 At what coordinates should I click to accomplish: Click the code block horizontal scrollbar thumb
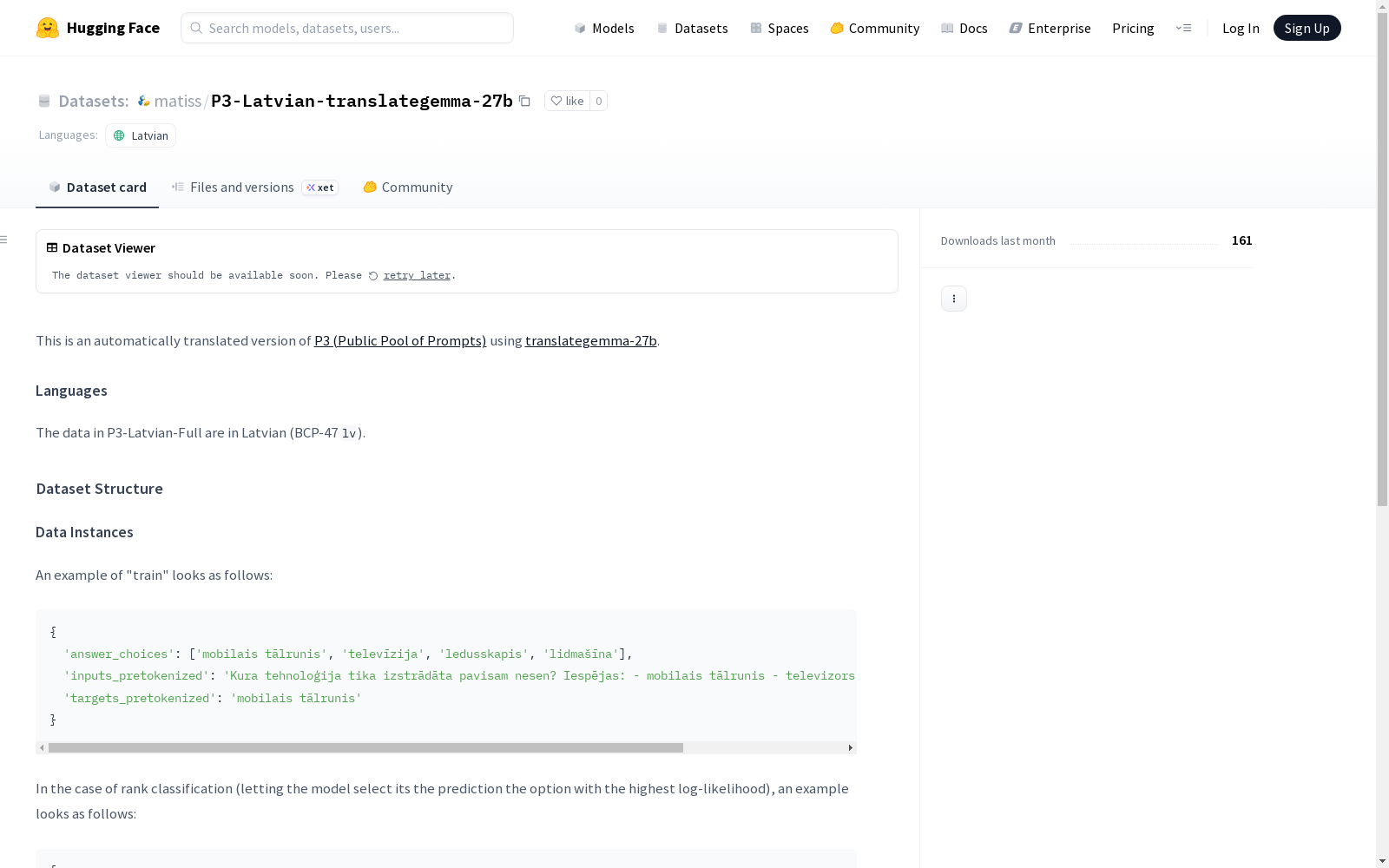[365, 747]
